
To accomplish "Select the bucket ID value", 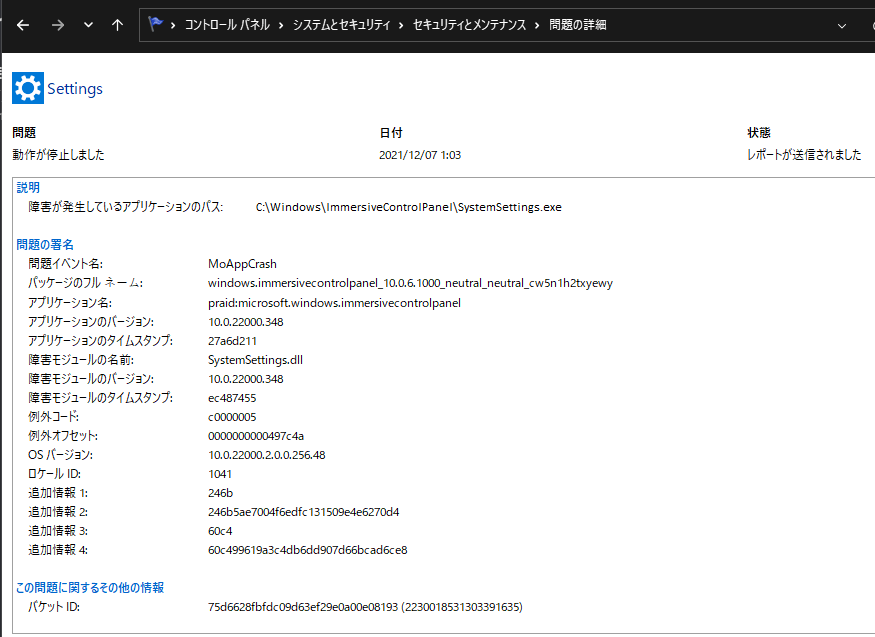I will pos(365,606).
